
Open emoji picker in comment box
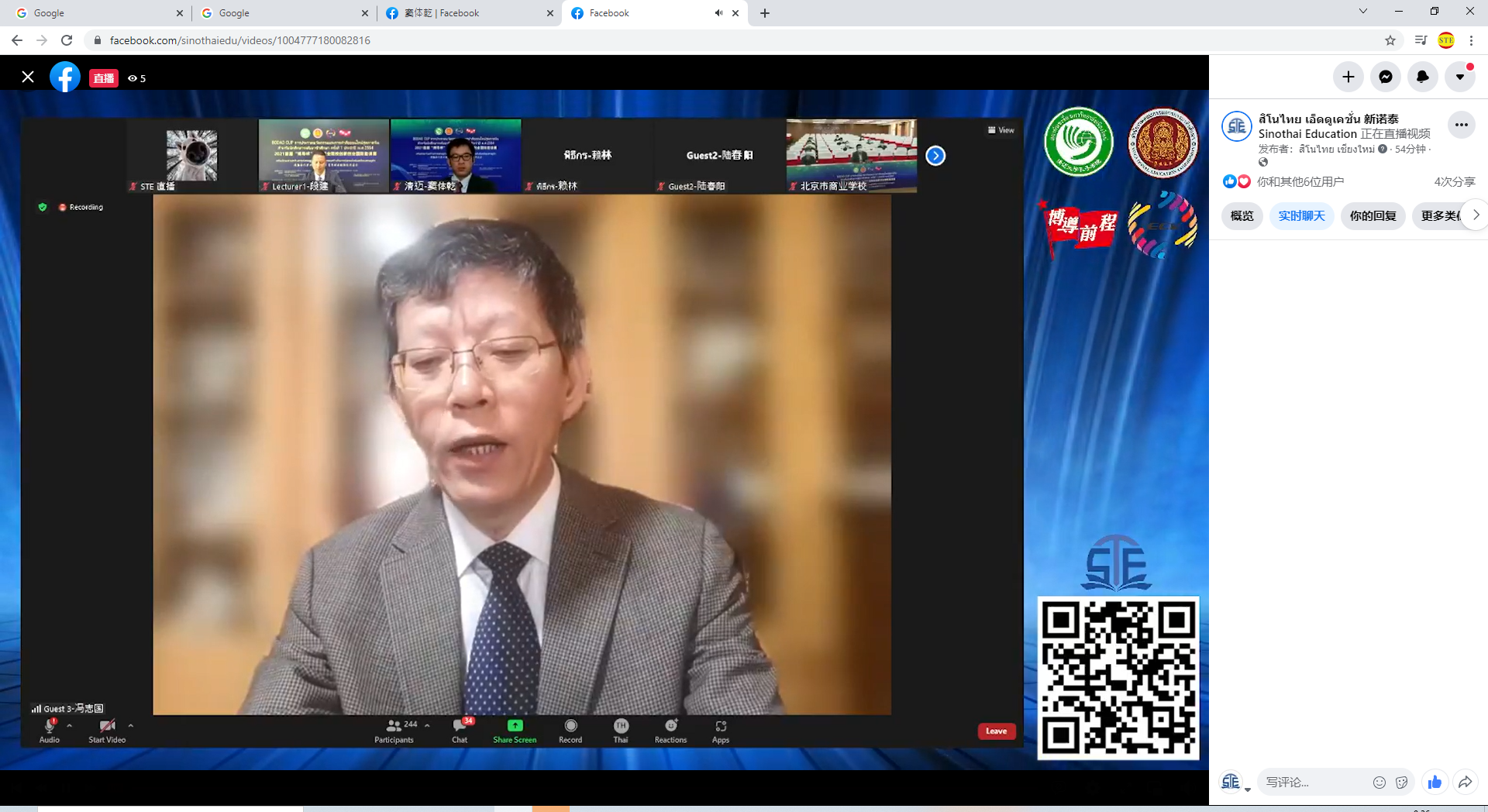[x=1379, y=782]
